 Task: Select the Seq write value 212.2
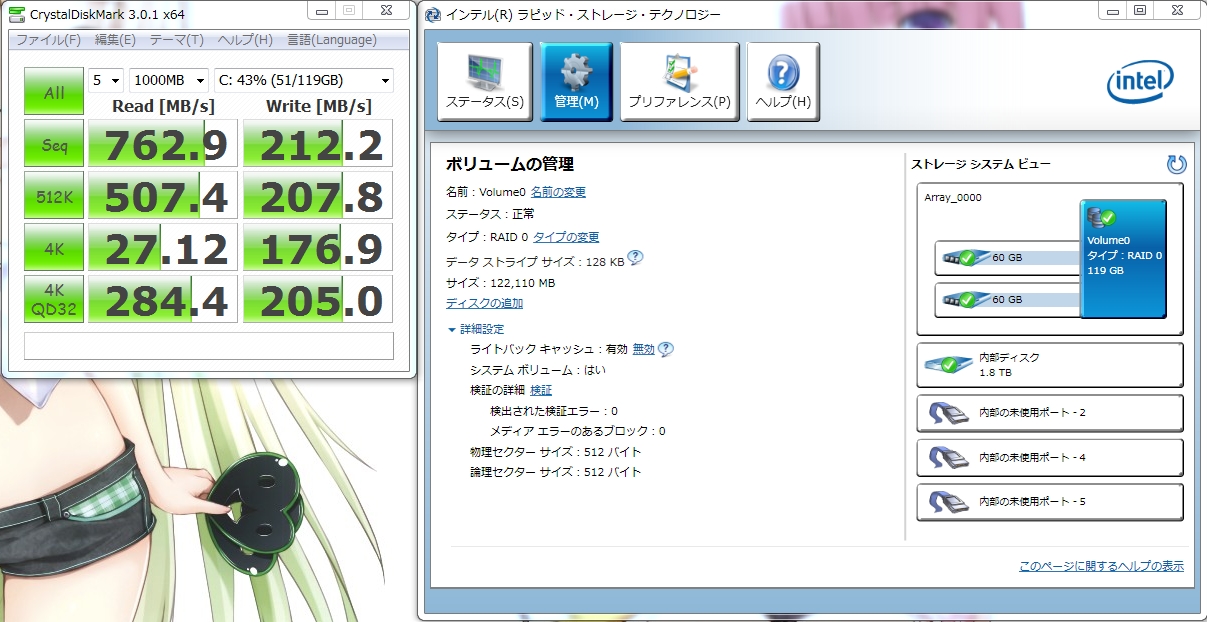(x=318, y=144)
